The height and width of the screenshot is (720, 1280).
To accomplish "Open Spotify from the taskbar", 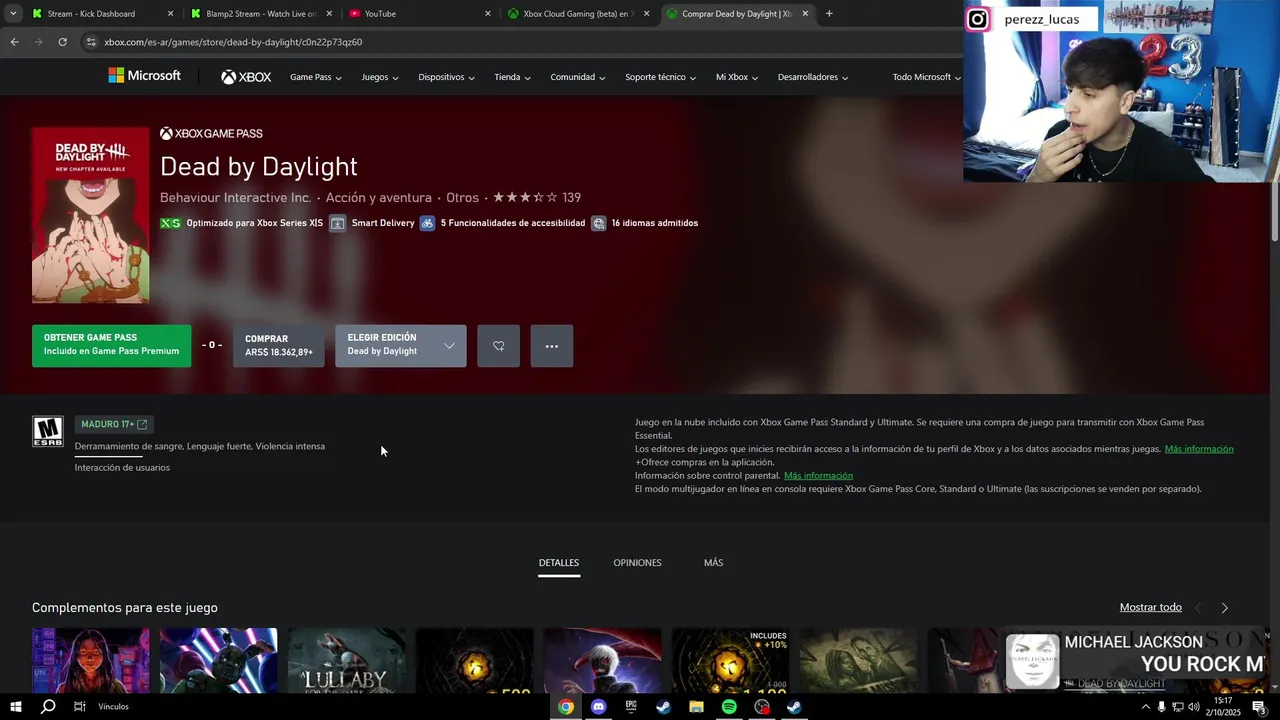I will tap(729, 707).
